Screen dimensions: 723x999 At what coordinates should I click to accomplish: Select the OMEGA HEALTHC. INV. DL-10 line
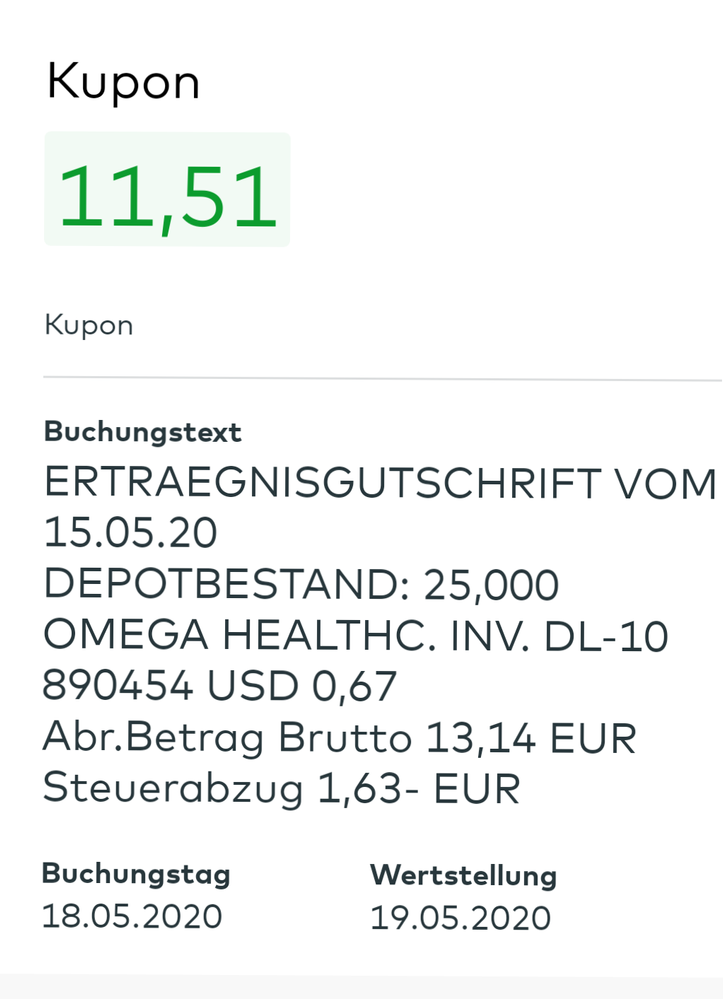click(x=355, y=636)
